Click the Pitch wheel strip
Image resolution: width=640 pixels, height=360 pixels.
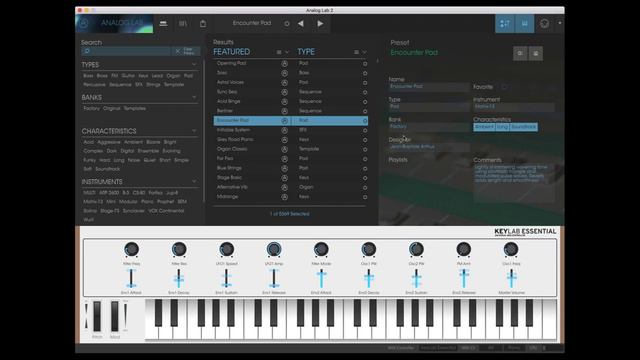(97, 316)
